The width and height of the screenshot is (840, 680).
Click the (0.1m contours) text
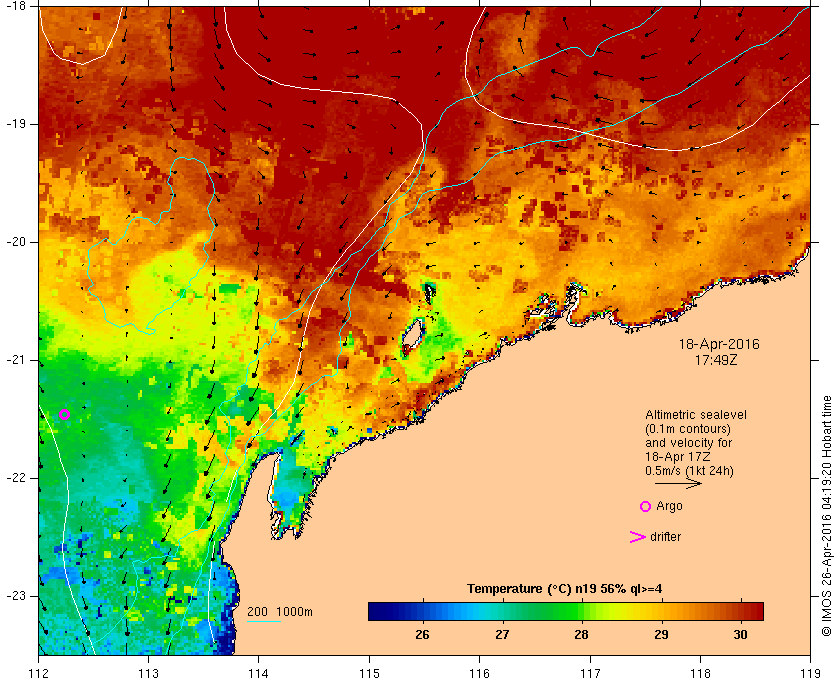[688, 429]
